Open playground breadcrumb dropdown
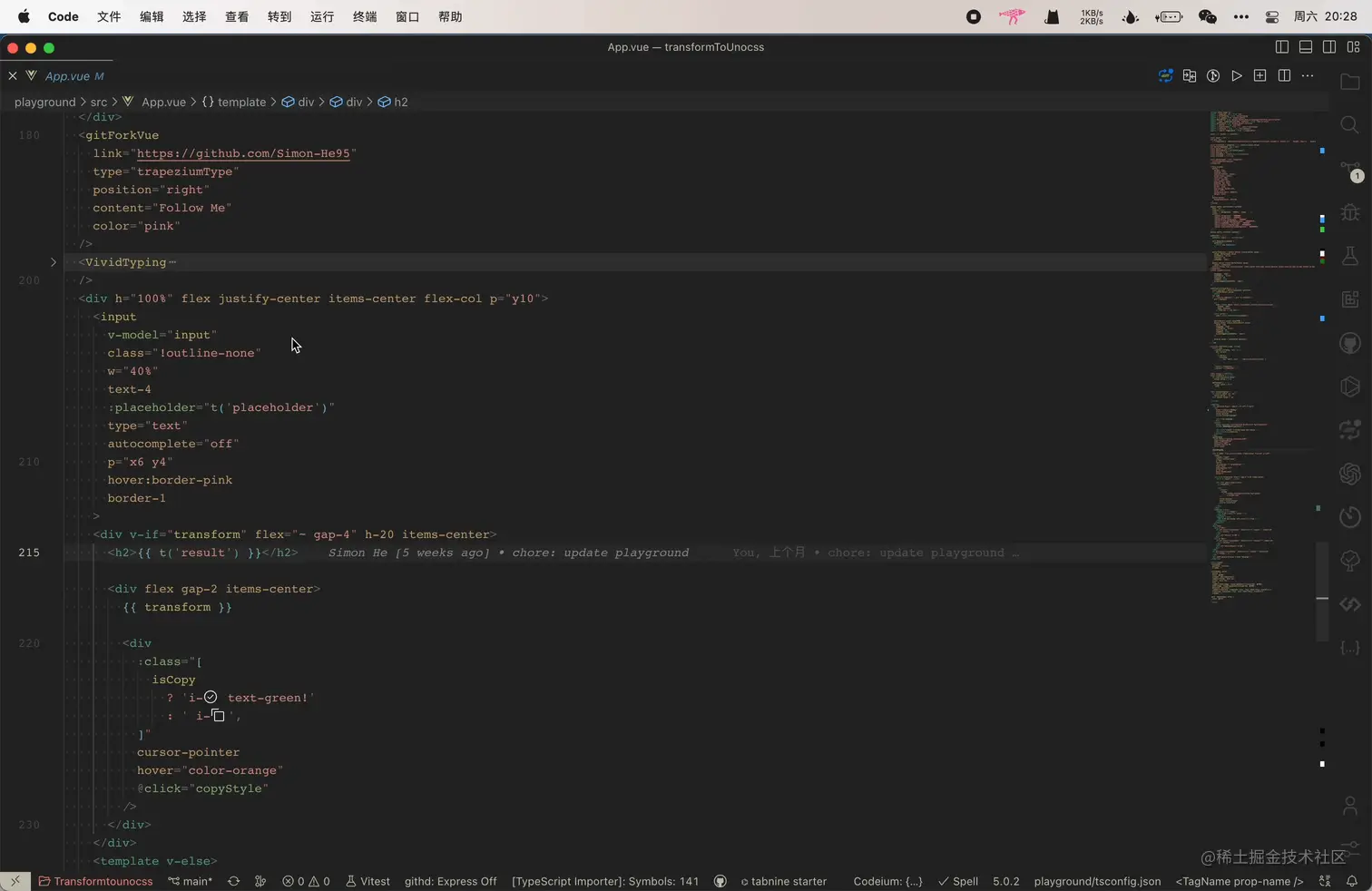Image resolution: width=1372 pixels, height=891 pixels. 44,103
